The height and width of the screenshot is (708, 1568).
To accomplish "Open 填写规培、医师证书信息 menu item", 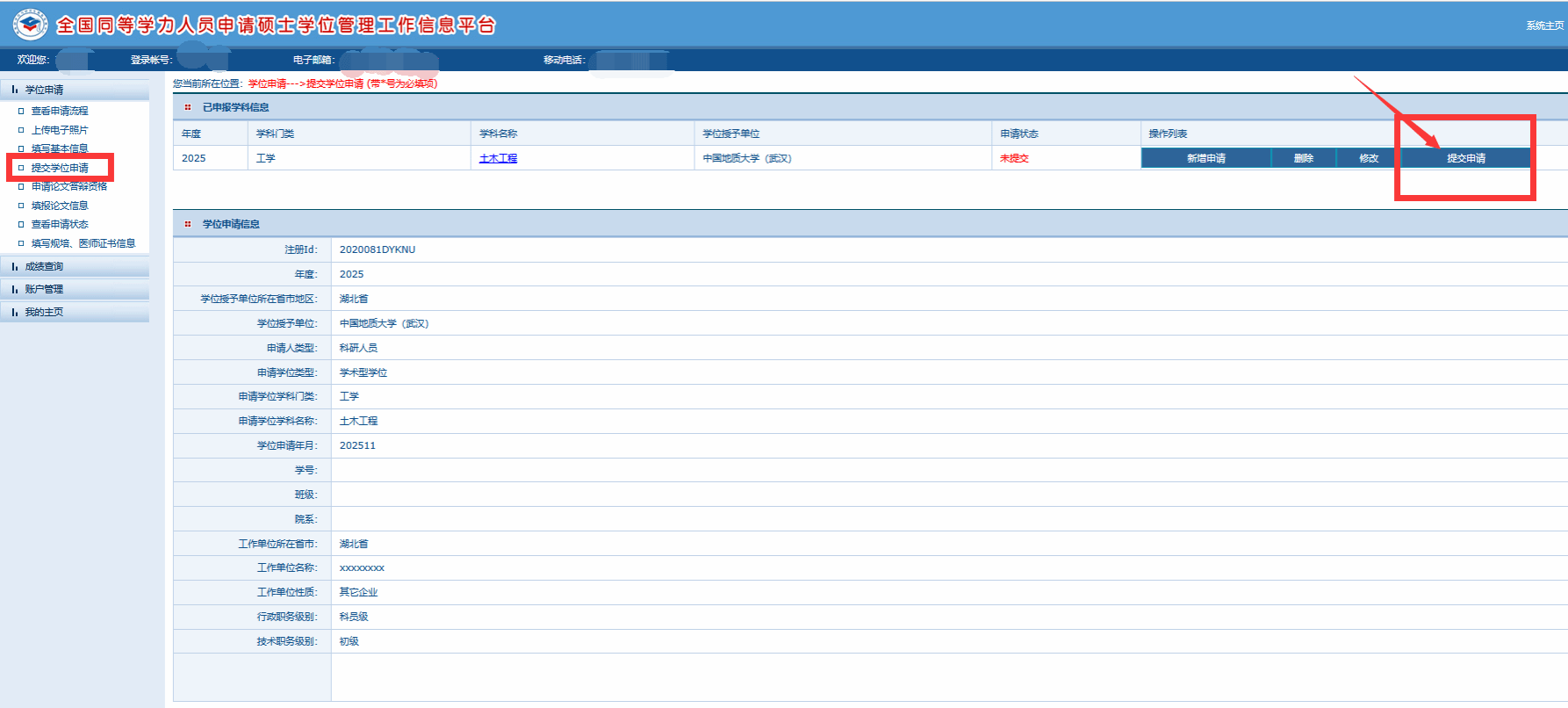I will click(83, 243).
